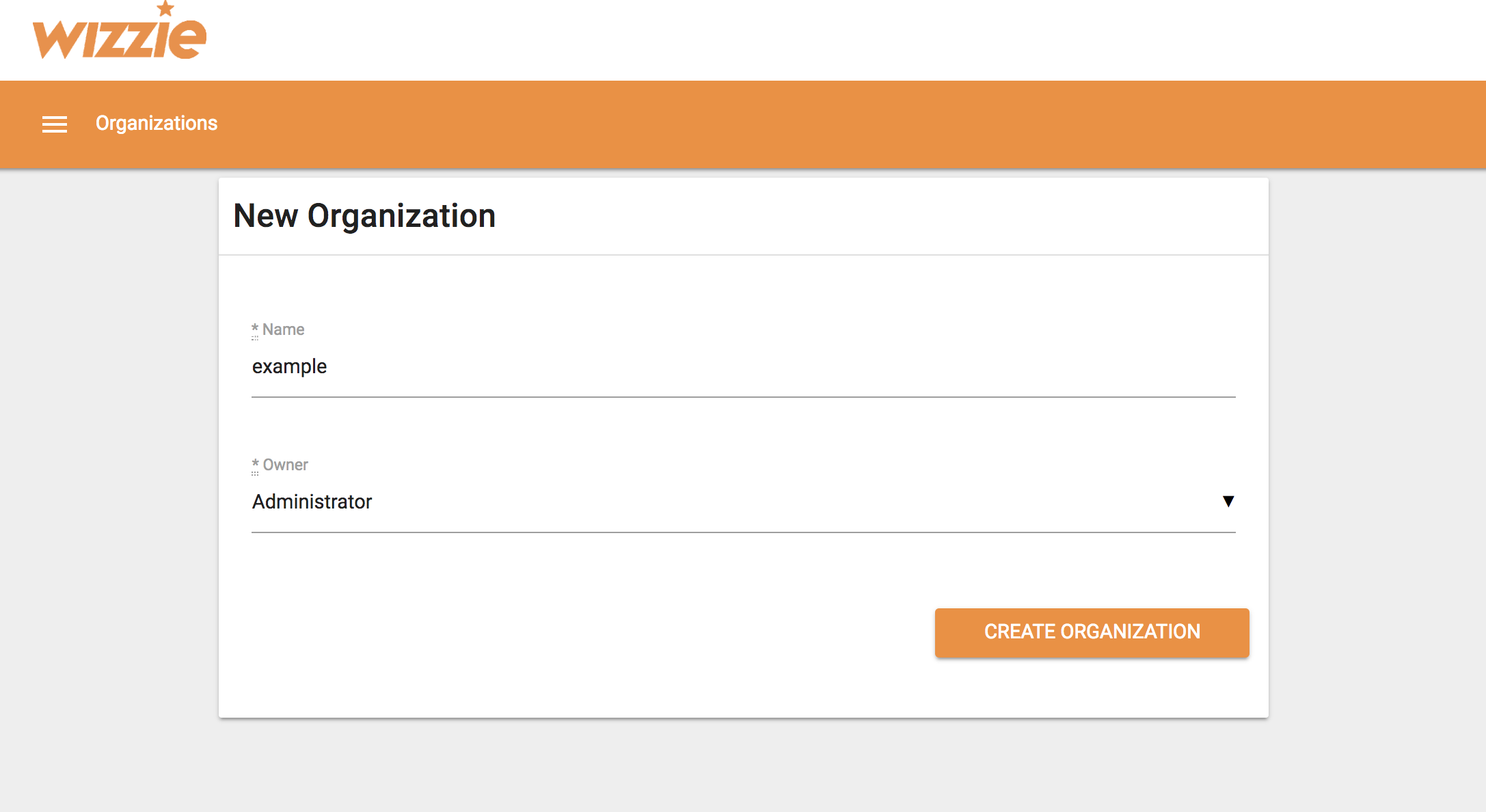
Task: Click the Owner field label
Action: pos(280,465)
